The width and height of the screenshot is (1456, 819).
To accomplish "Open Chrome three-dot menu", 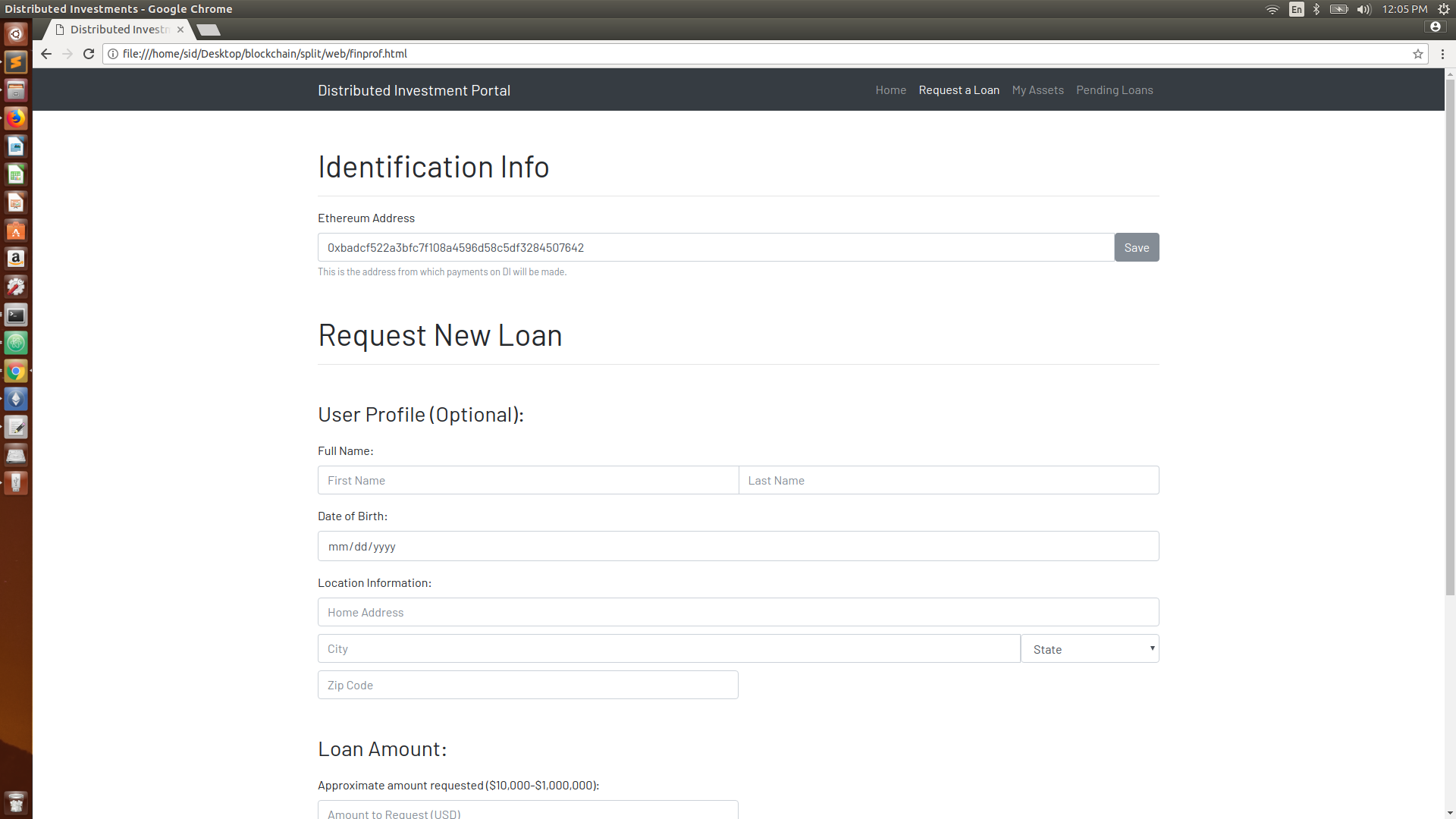I will (x=1442, y=54).
